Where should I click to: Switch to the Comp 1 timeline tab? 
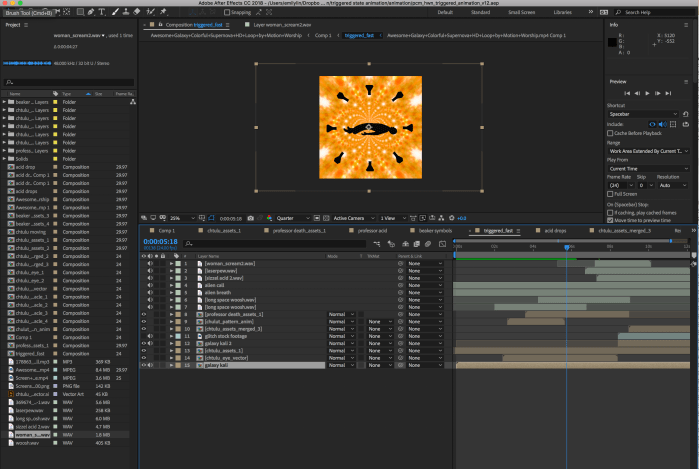pos(167,230)
